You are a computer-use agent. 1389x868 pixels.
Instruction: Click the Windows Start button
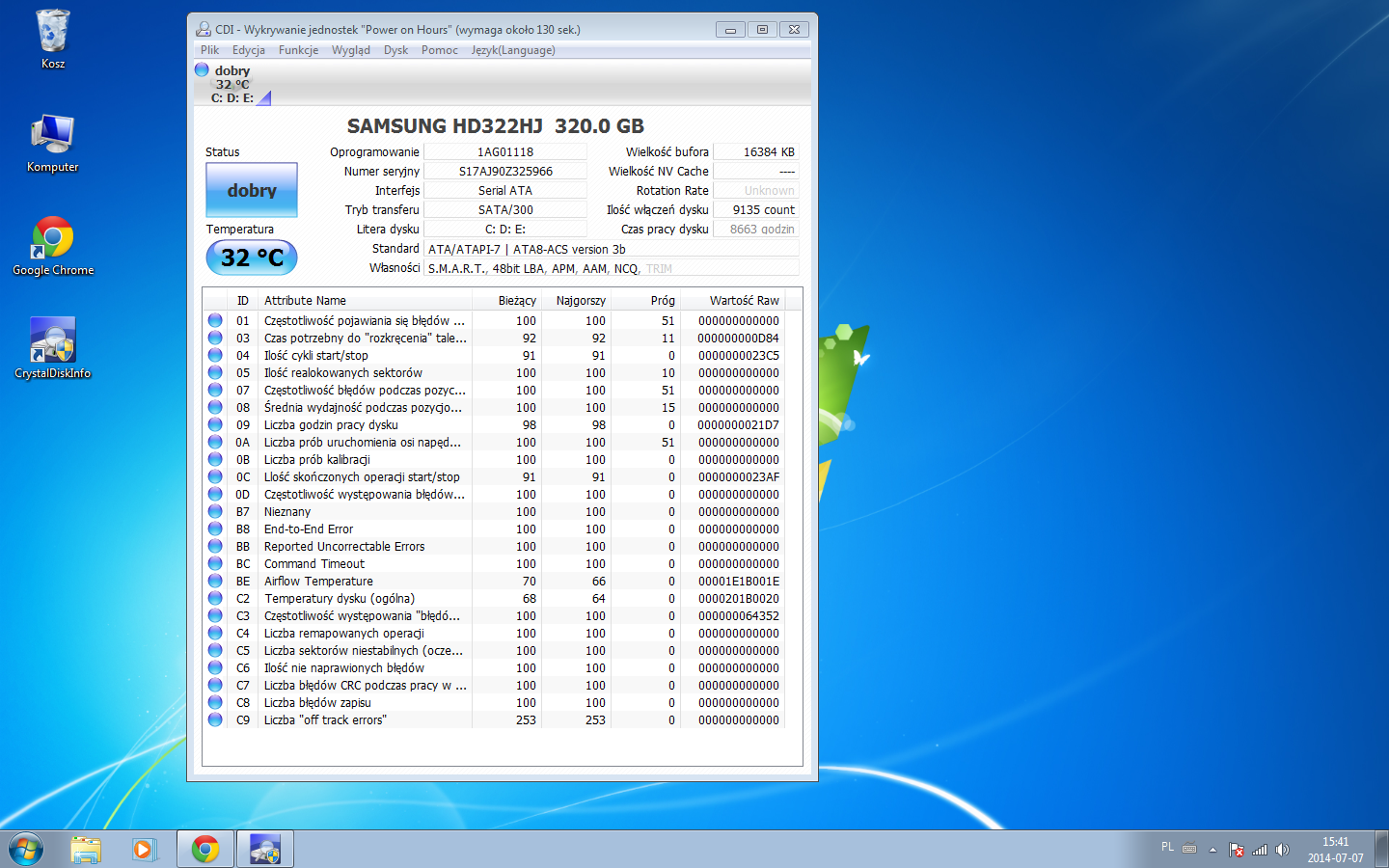26,850
